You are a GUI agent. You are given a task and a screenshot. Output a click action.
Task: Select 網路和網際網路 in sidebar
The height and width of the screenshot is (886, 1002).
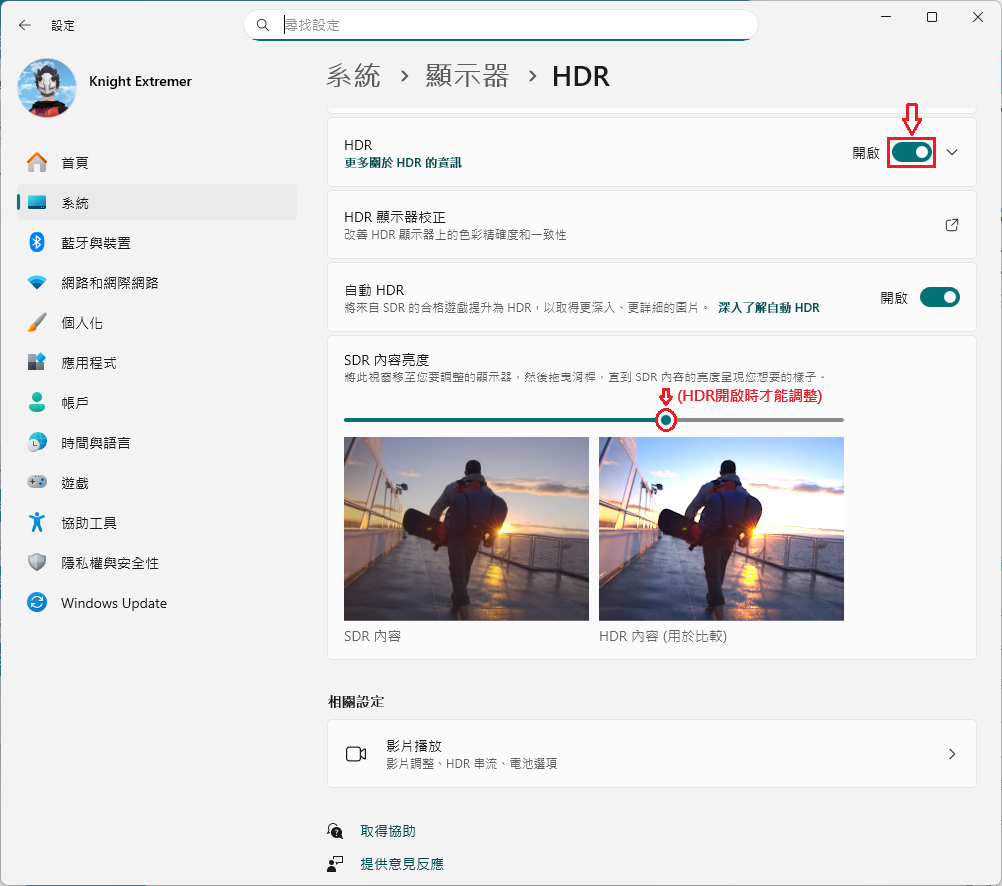tap(157, 283)
